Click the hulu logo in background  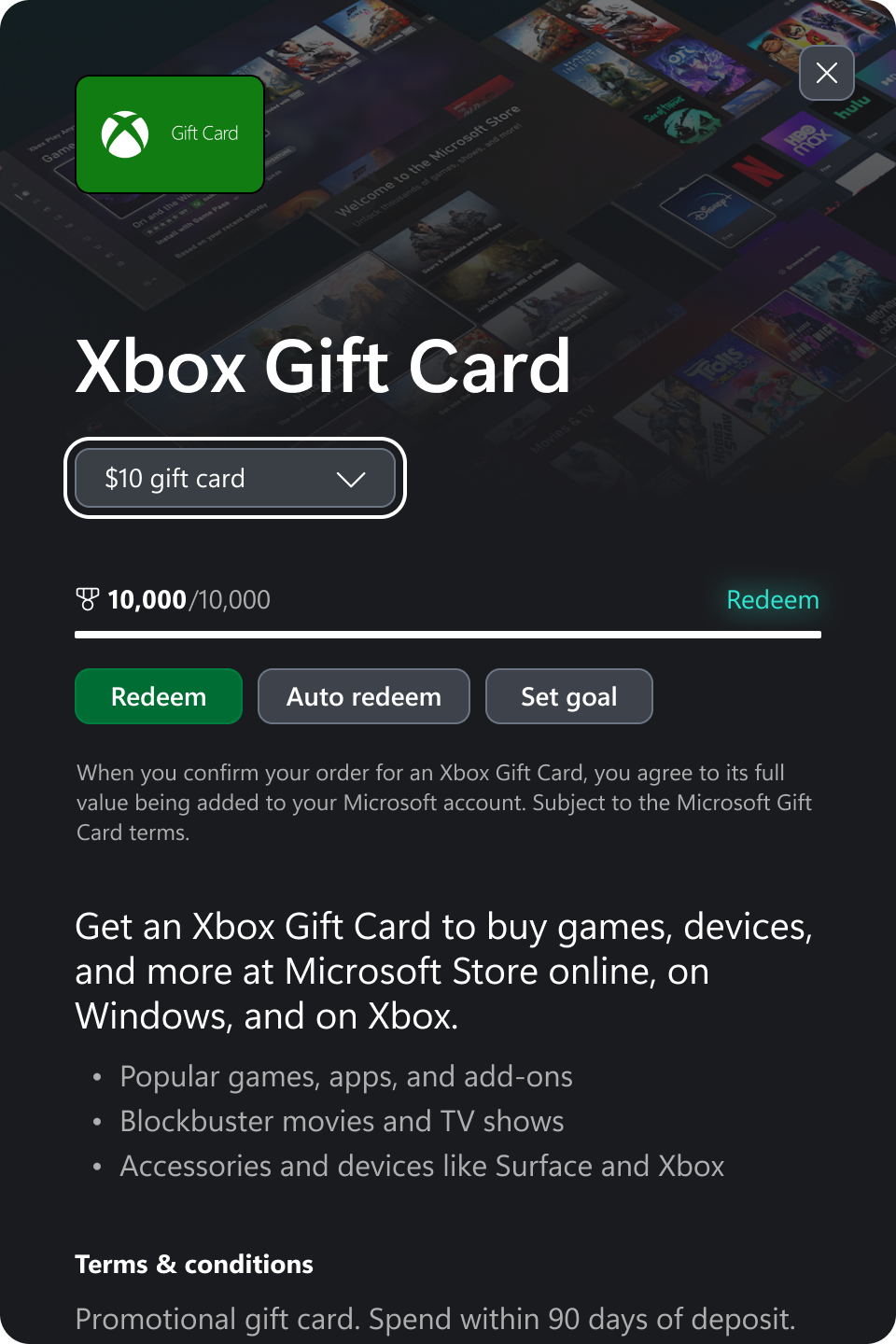coord(851,105)
